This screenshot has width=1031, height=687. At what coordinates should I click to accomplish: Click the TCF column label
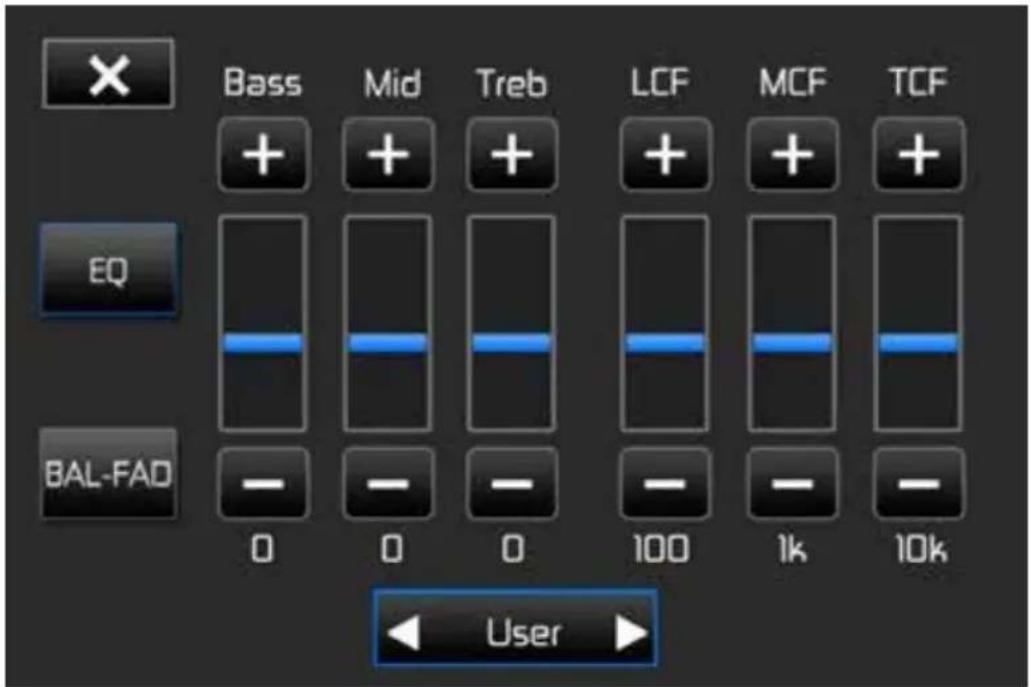[917, 82]
